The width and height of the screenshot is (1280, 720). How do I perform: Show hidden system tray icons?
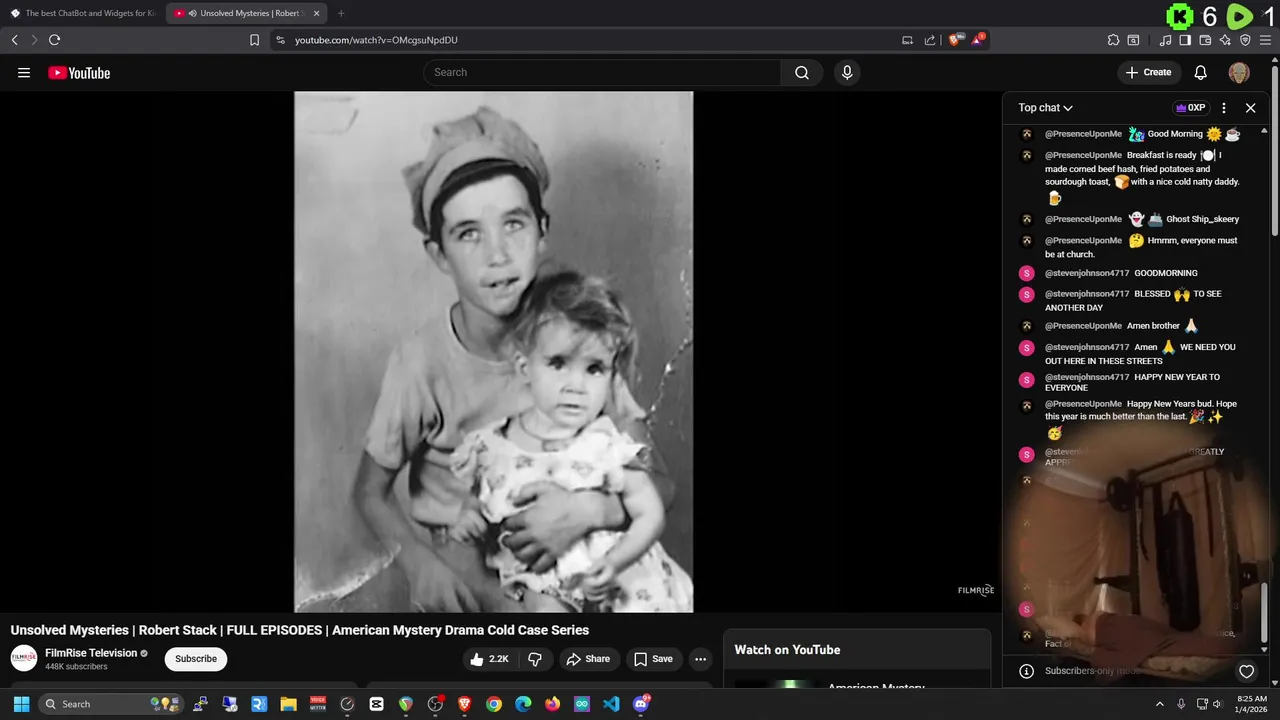coord(1160,704)
